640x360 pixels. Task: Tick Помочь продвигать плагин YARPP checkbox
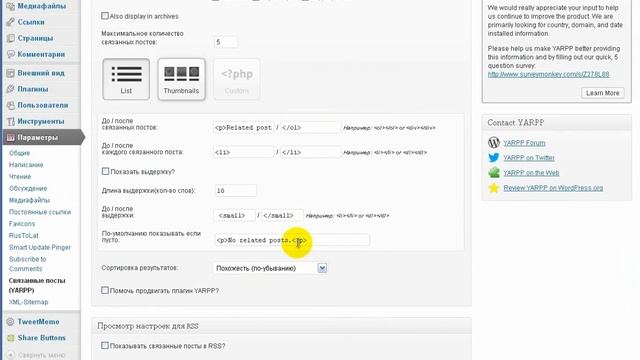coord(105,290)
